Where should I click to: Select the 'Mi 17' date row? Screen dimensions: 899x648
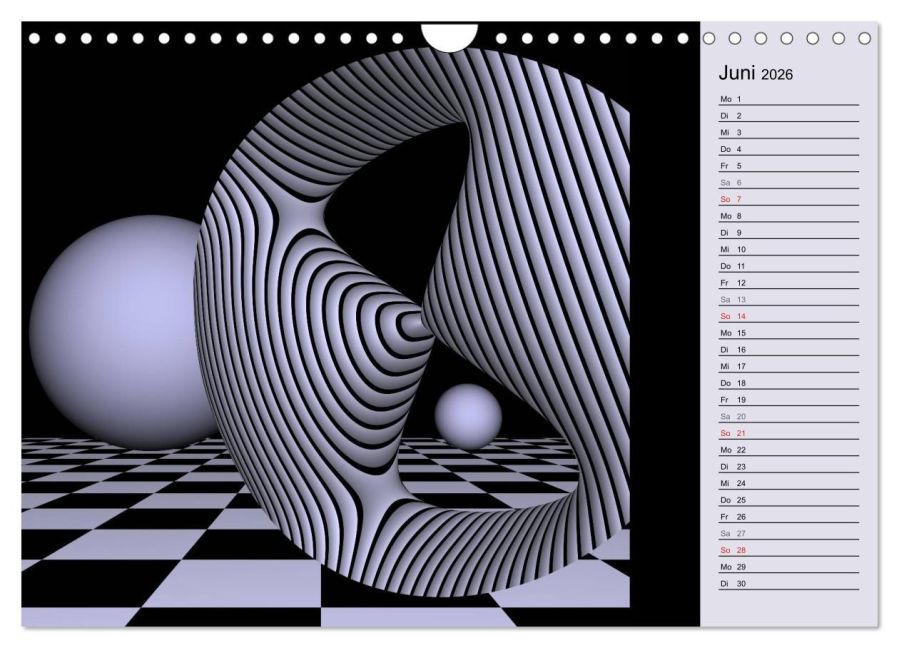click(x=789, y=366)
